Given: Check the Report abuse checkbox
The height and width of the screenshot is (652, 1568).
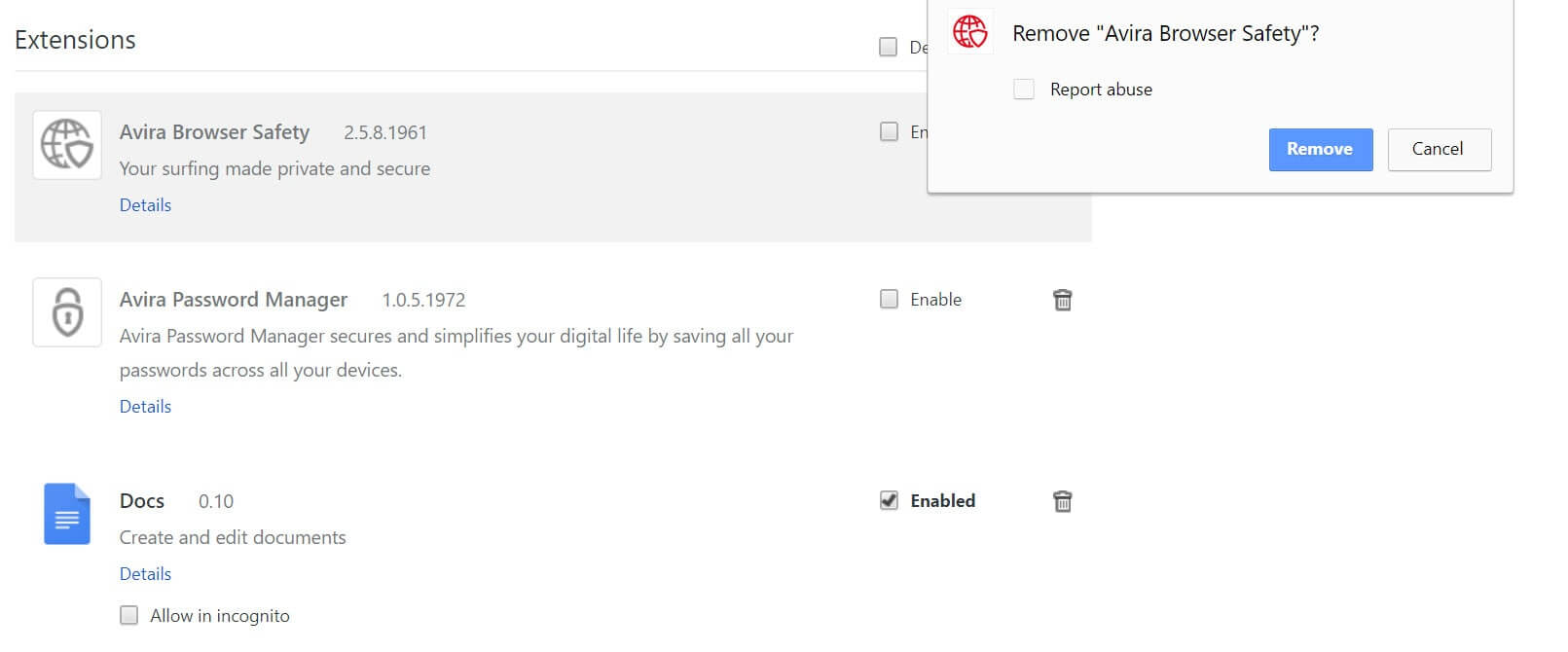Looking at the screenshot, I should tap(1024, 90).
